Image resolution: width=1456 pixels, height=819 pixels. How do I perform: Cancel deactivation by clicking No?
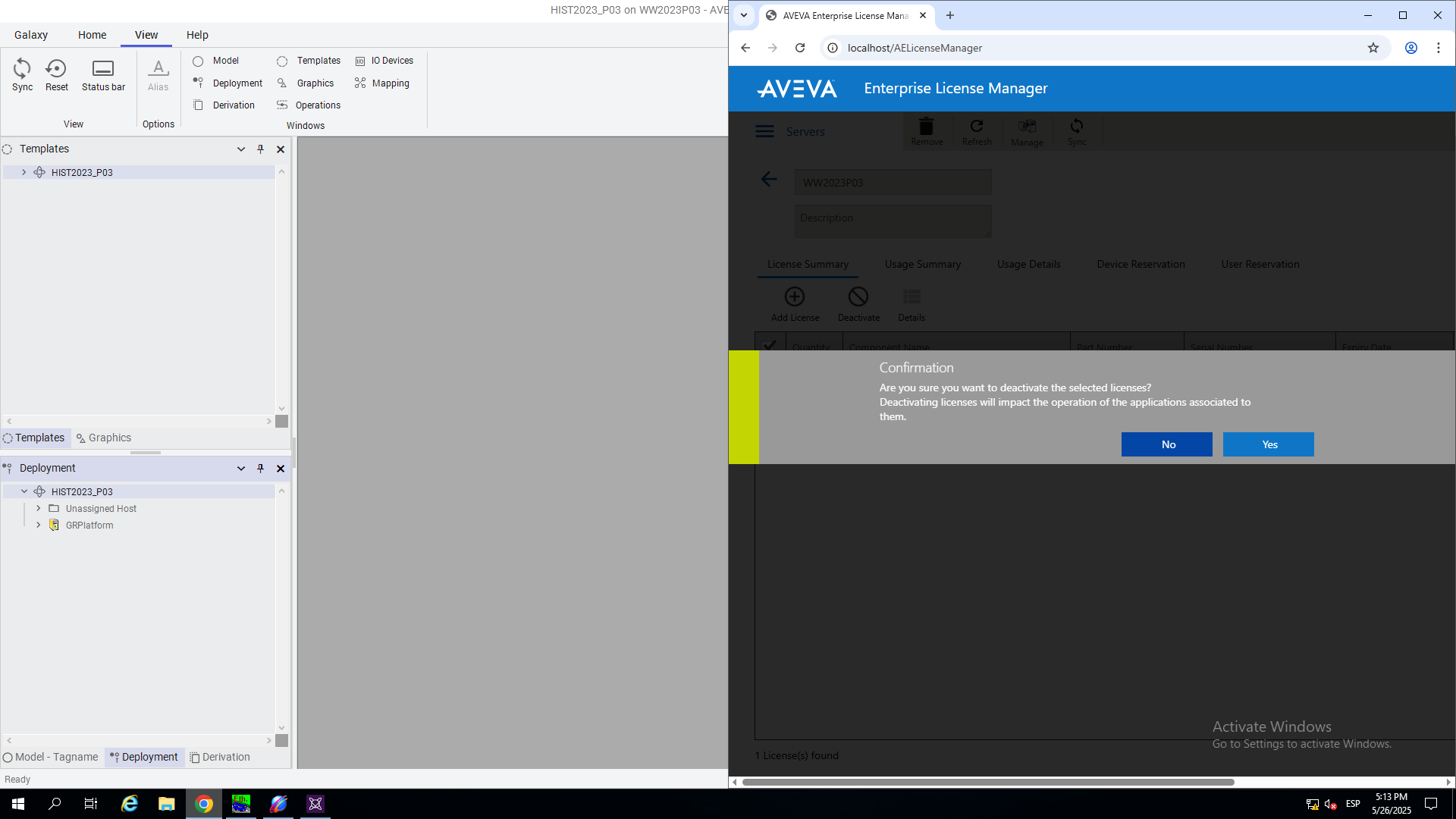tap(1166, 444)
